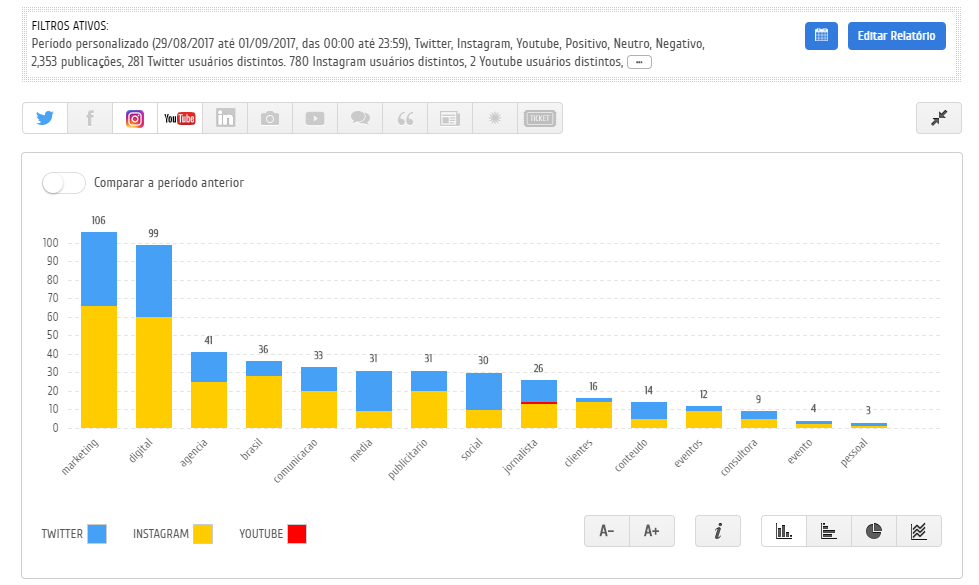The height and width of the screenshot is (585, 979).
Task: Toggle the Twitter source filter
Action: pyautogui.click(x=45, y=118)
